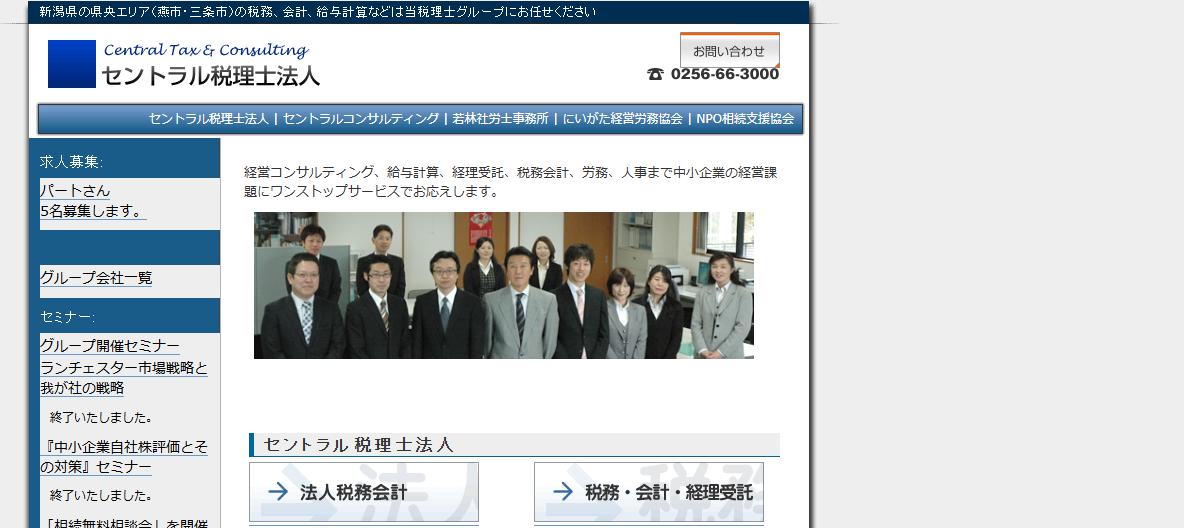Click the 求人募集: sidebar heading
Screen dimensions: 1184x528
coord(72,162)
